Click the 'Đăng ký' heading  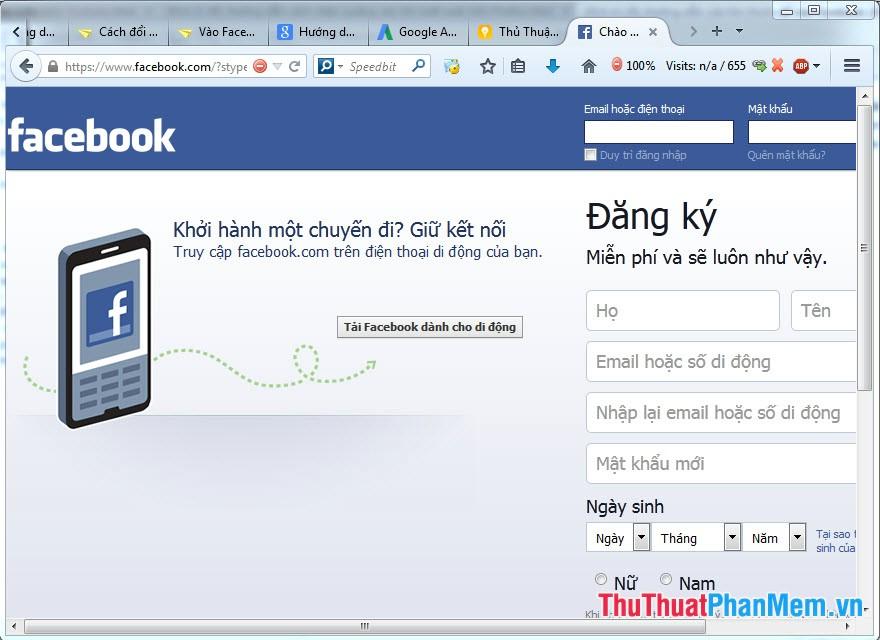tap(652, 217)
